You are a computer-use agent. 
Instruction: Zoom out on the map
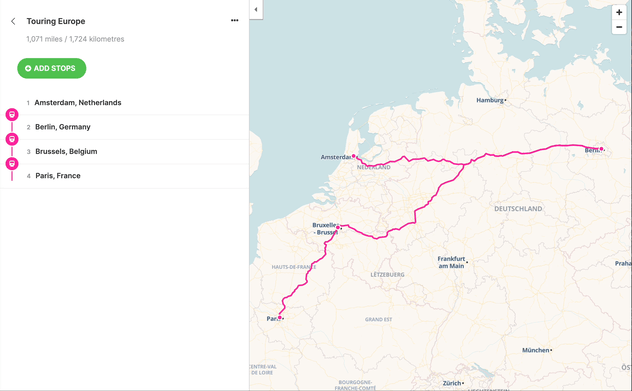[619, 27]
